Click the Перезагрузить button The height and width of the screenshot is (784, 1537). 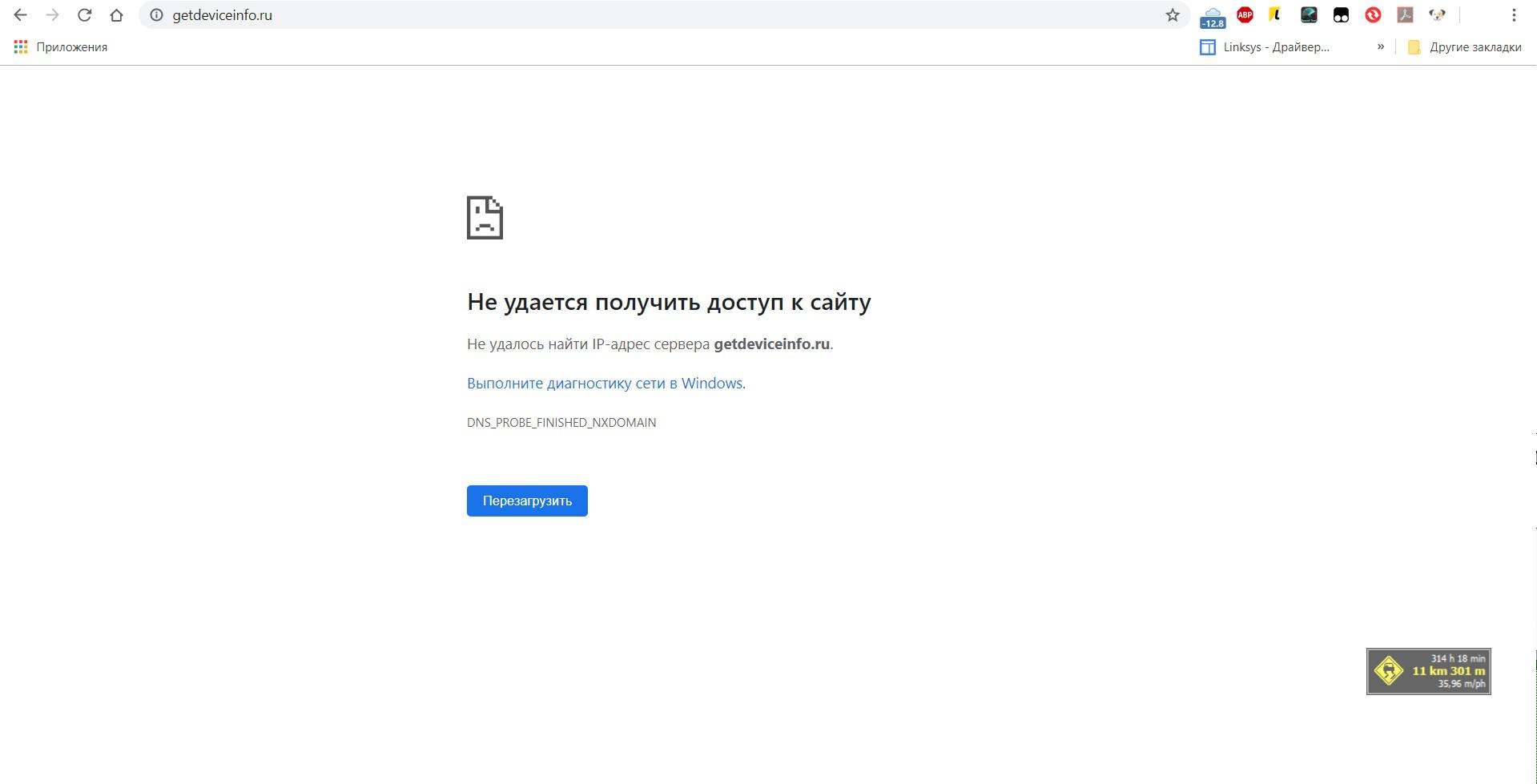pos(527,501)
